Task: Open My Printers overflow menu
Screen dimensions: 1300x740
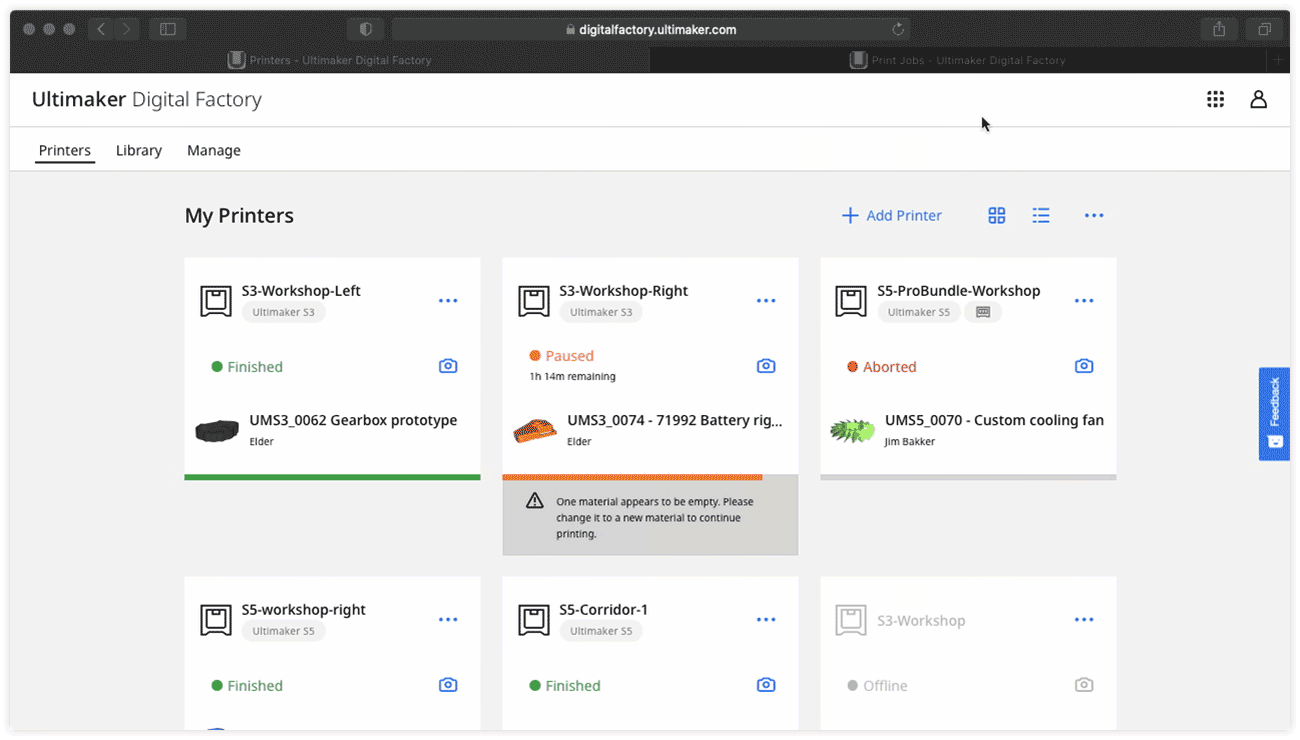Action: (x=1094, y=215)
